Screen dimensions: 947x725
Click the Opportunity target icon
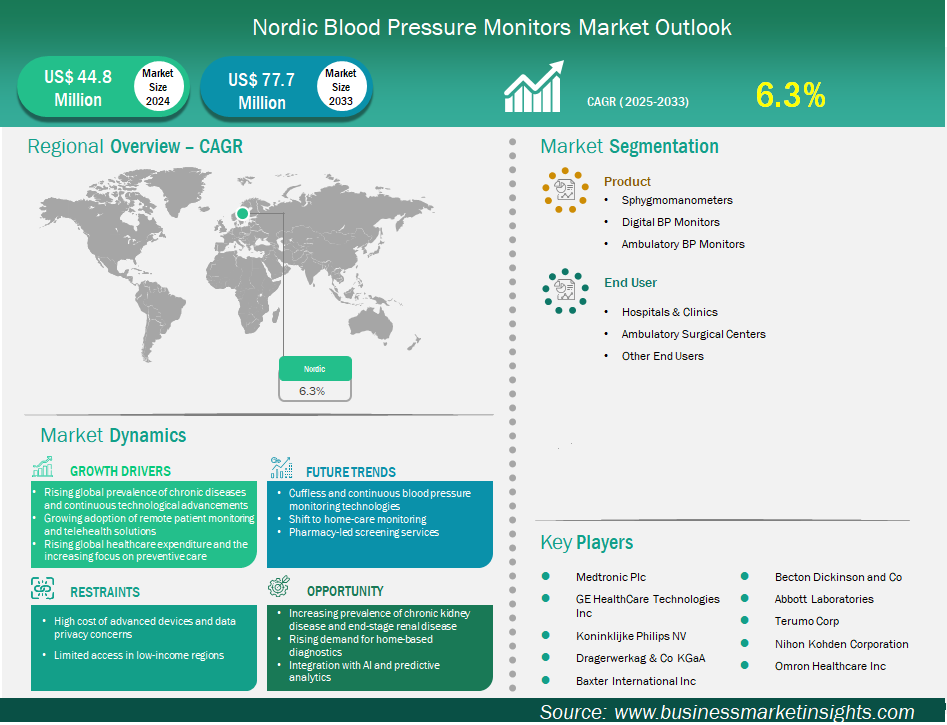280,588
